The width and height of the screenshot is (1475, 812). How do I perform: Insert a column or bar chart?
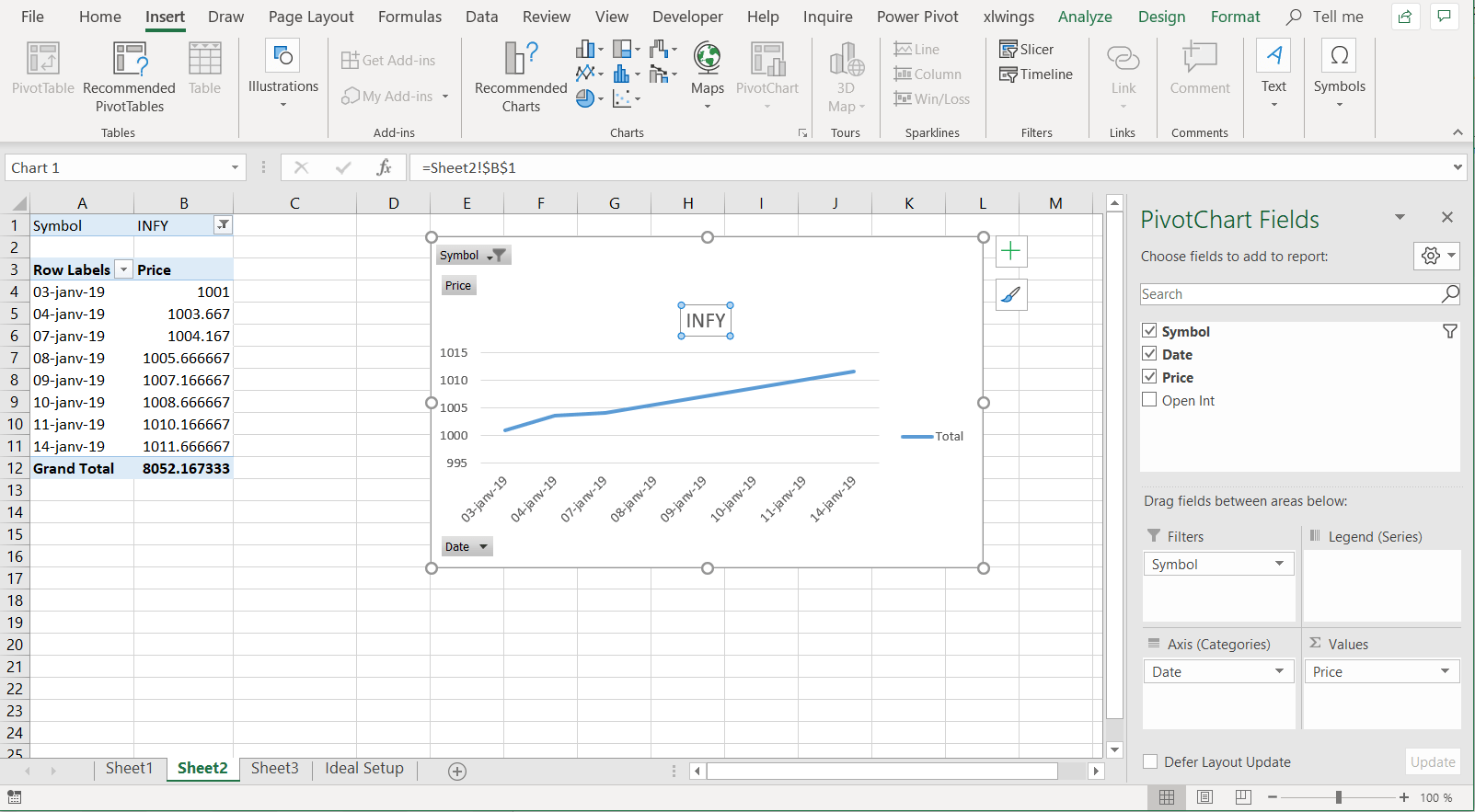[x=590, y=49]
